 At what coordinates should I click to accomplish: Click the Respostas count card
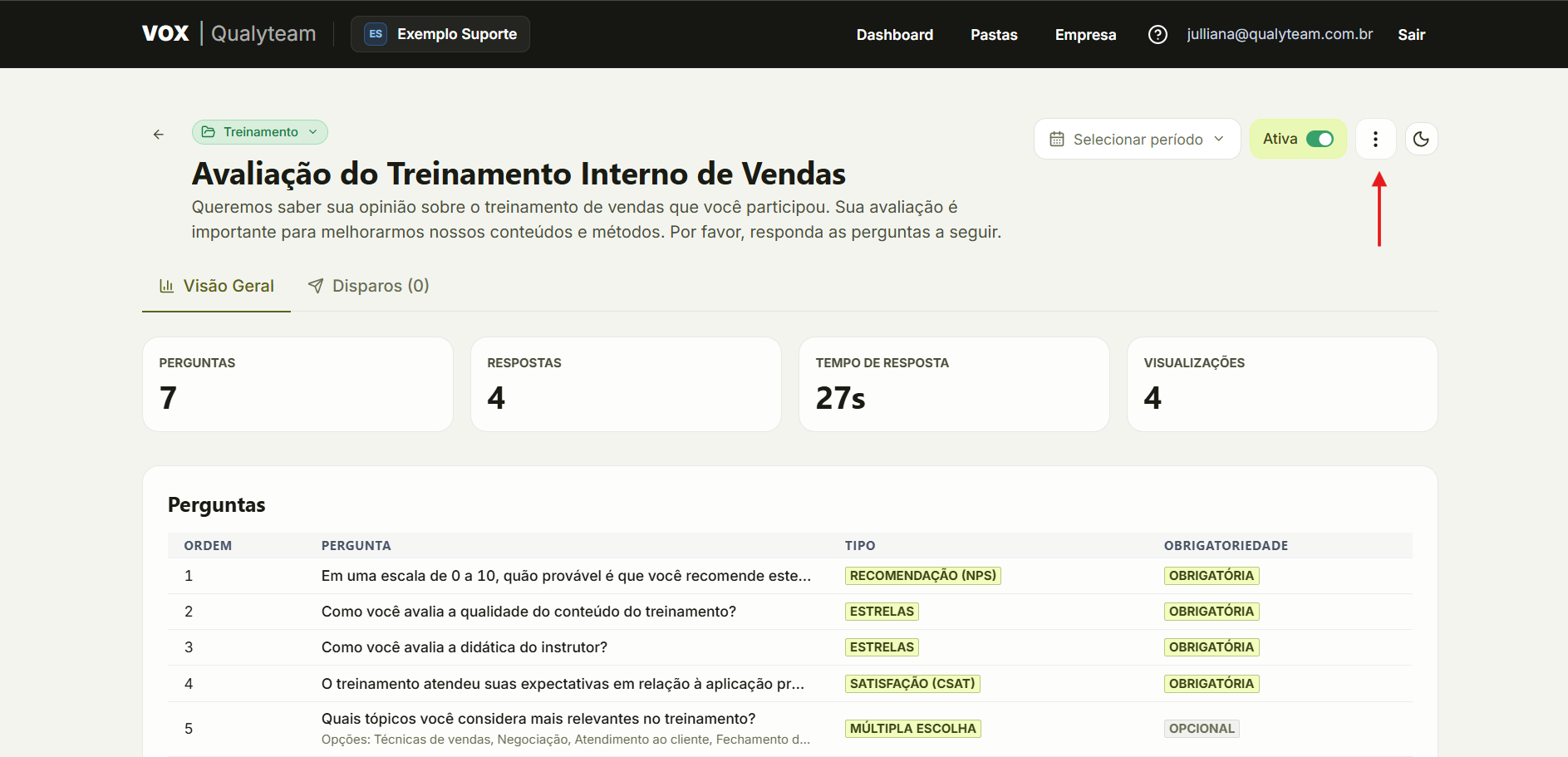[626, 384]
